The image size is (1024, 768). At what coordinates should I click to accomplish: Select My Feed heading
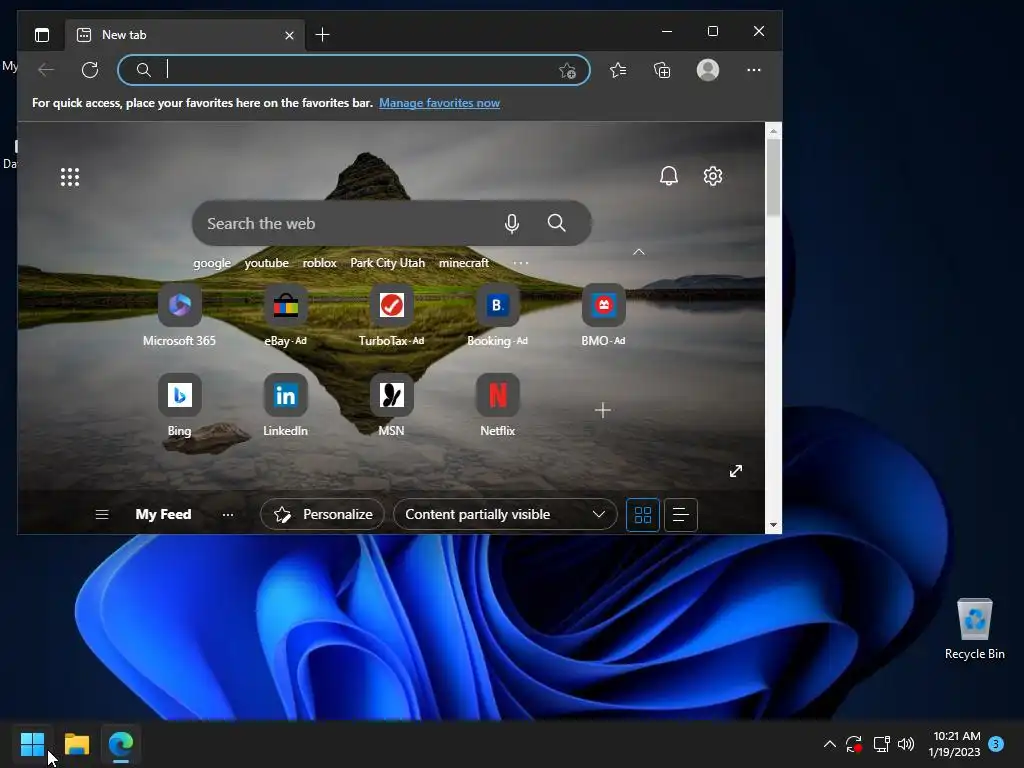tap(163, 515)
